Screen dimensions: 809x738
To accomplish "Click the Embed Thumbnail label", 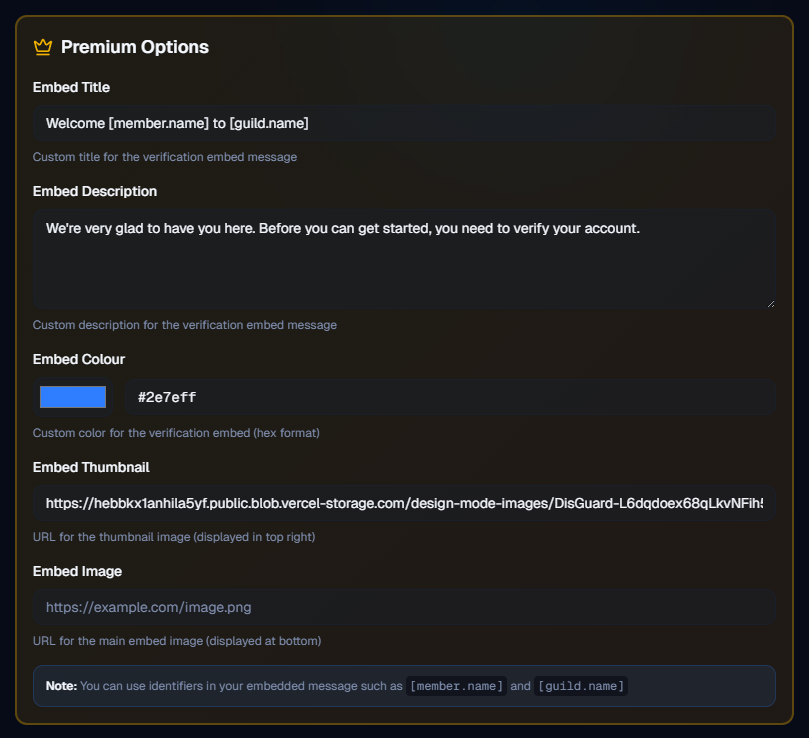I will click(x=92, y=467).
